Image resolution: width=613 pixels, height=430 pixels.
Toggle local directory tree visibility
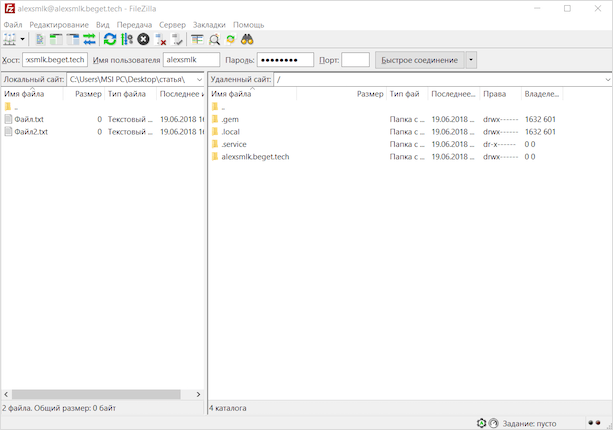pyautogui.click(x=57, y=39)
